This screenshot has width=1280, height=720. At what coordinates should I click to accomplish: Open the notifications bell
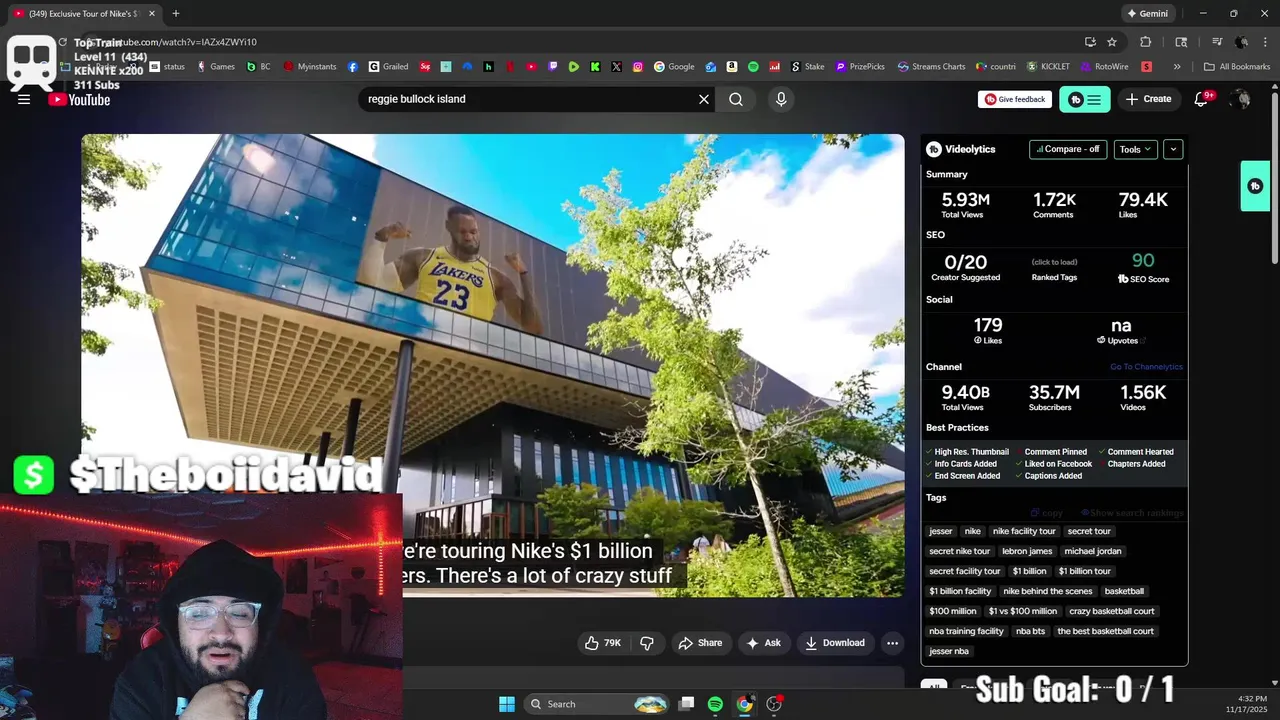point(1202,99)
